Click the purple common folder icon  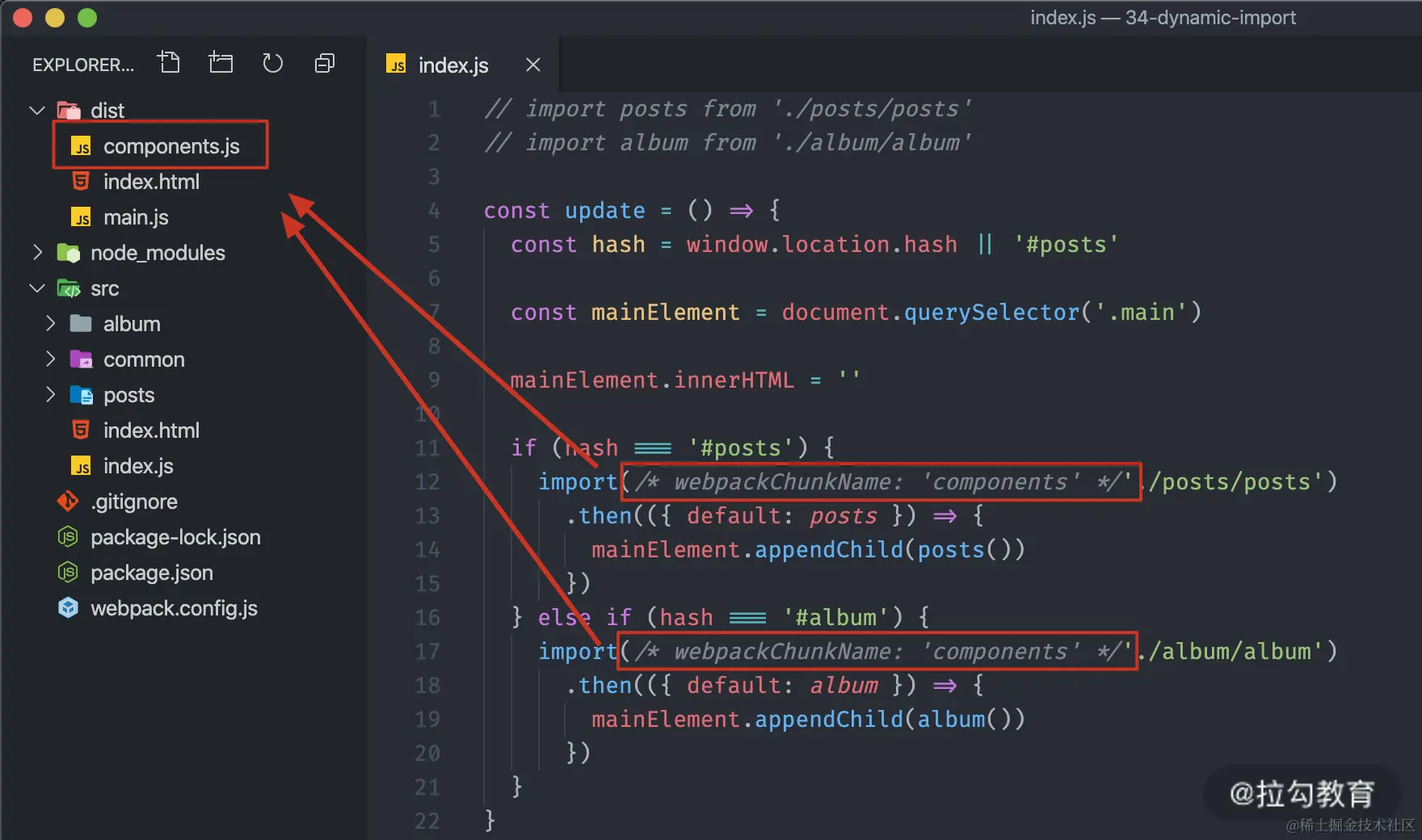(x=81, y=359)
